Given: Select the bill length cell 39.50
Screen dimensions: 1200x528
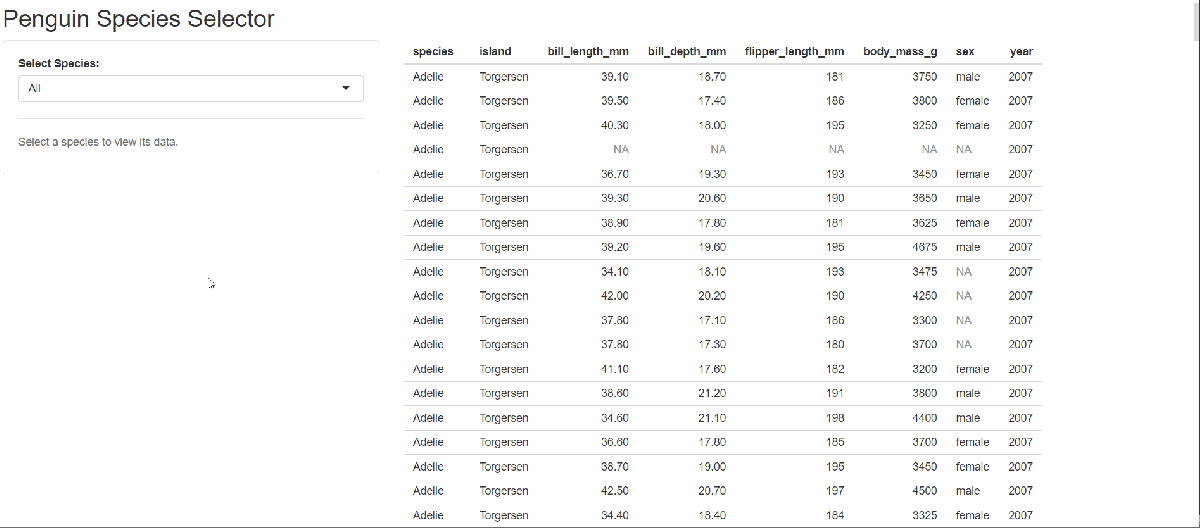Looking at the screenshot, I should [615, 101].
